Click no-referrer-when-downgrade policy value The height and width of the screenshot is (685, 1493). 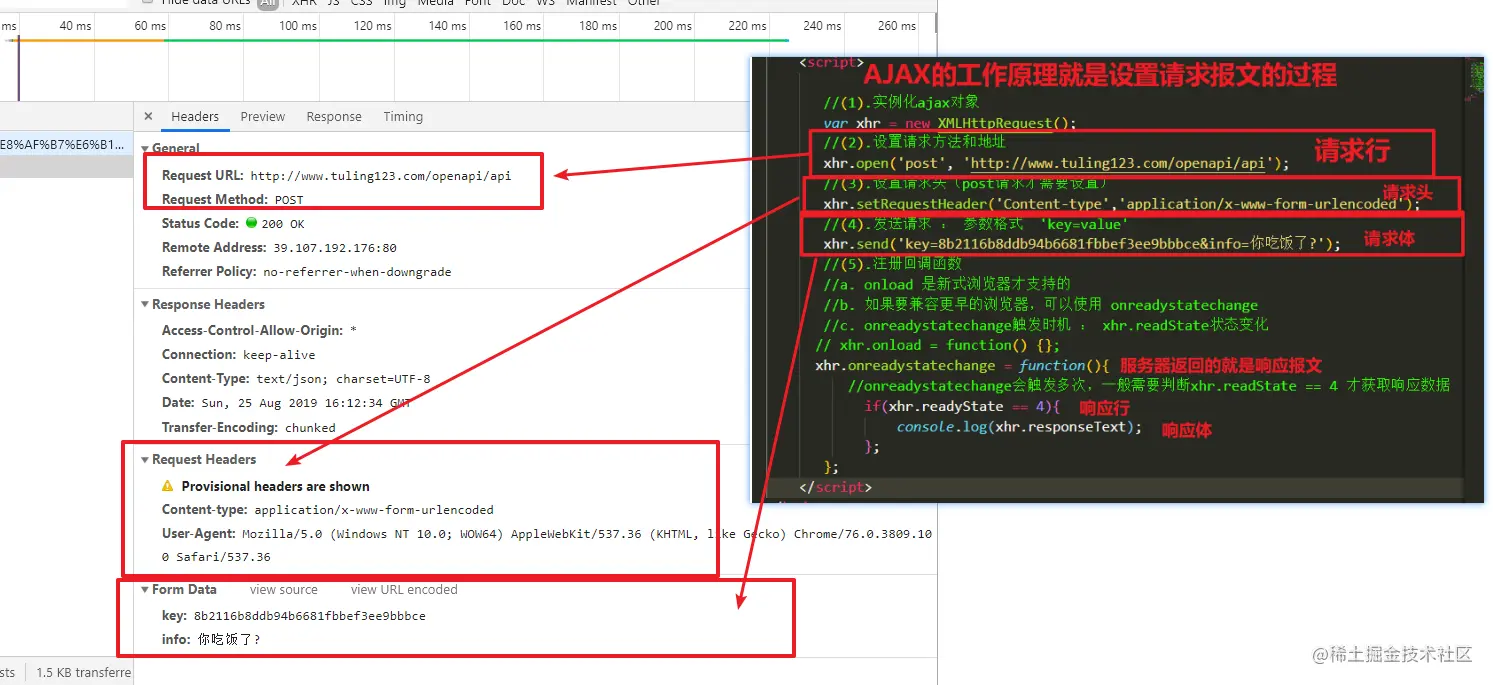coord(357,272)
